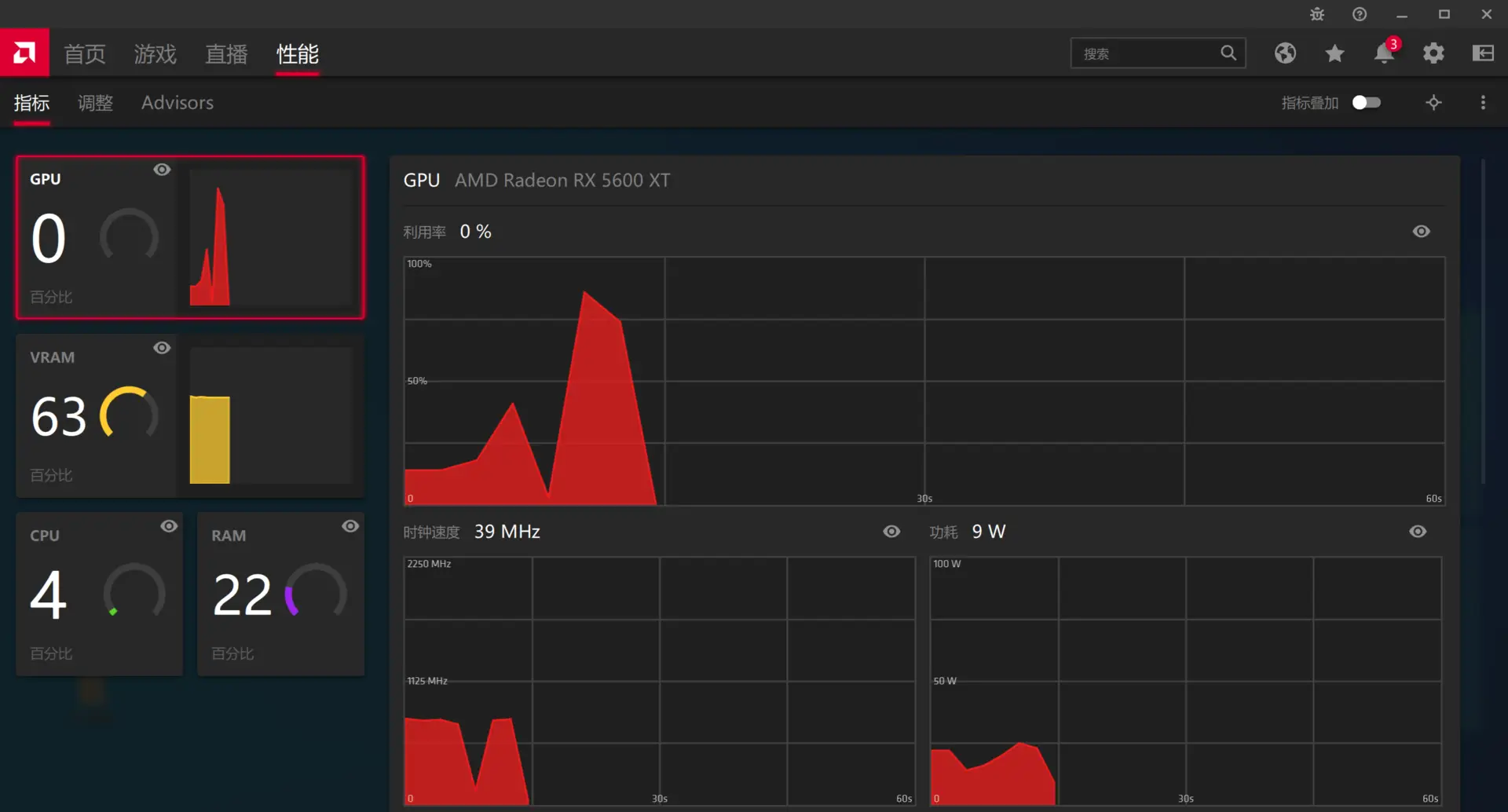This screenshot has width=1508, height=812.
Task: Select the GPU metric card
Action: coord(190,237)
